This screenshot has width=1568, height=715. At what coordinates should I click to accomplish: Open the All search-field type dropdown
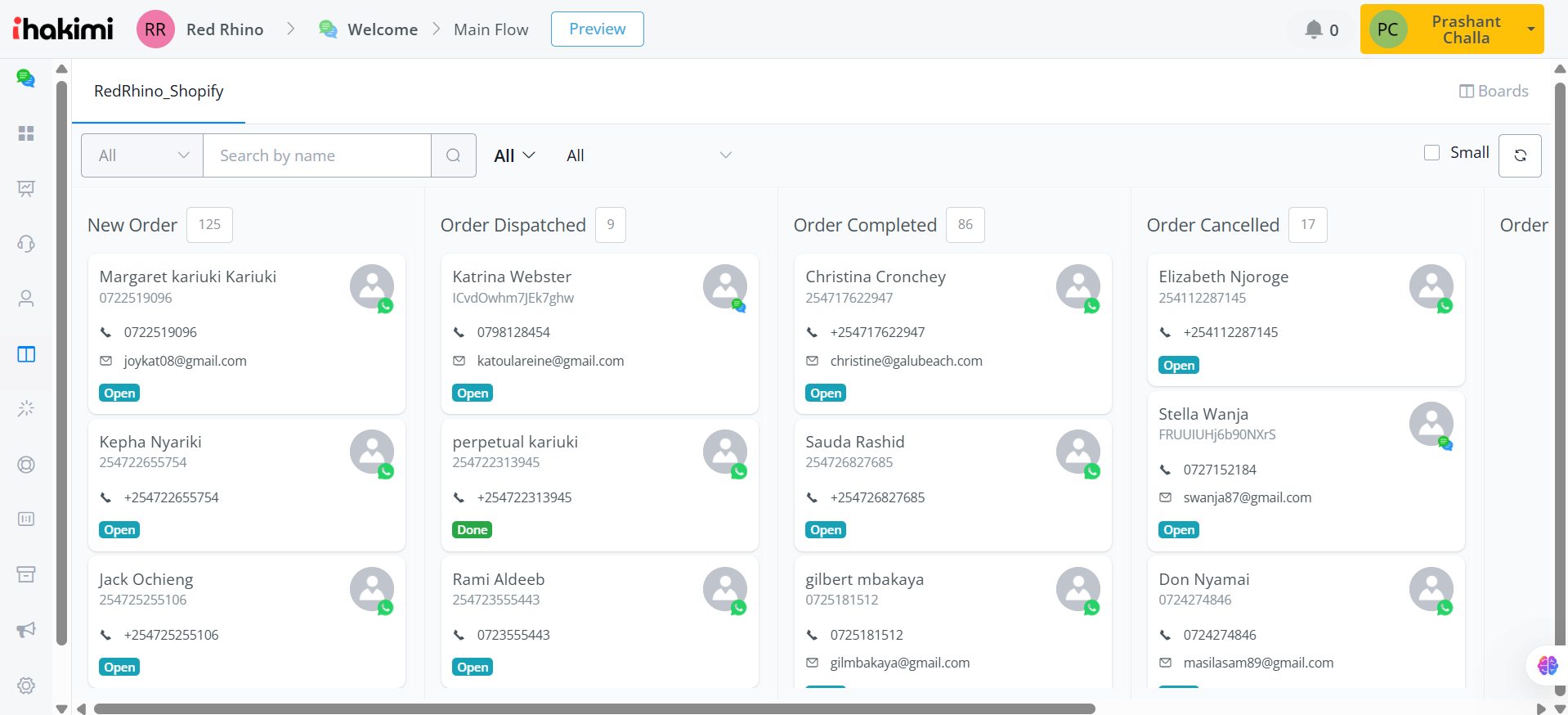point(142,155)
